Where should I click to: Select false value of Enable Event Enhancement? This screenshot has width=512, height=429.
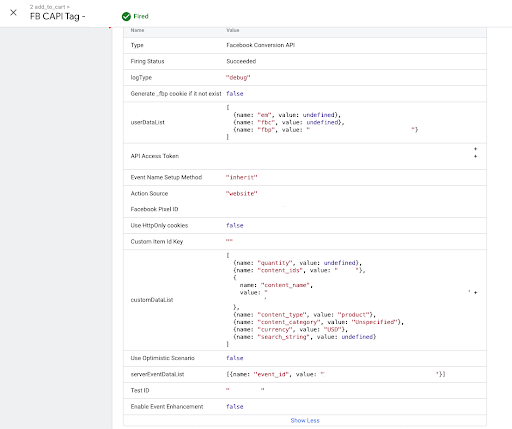click(235, 407)
